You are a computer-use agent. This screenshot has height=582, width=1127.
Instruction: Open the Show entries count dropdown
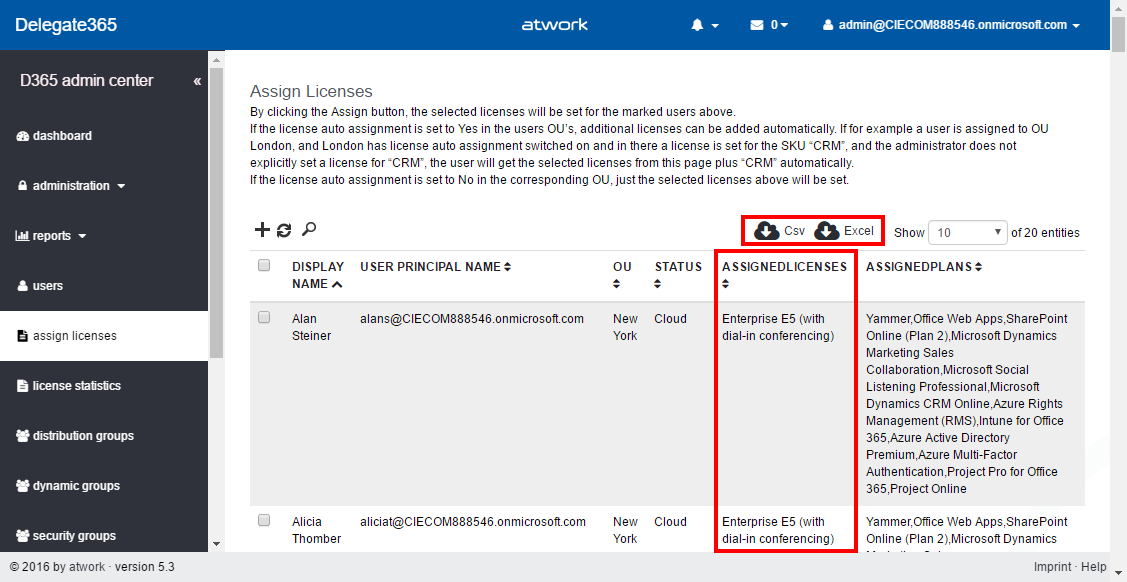967,233
